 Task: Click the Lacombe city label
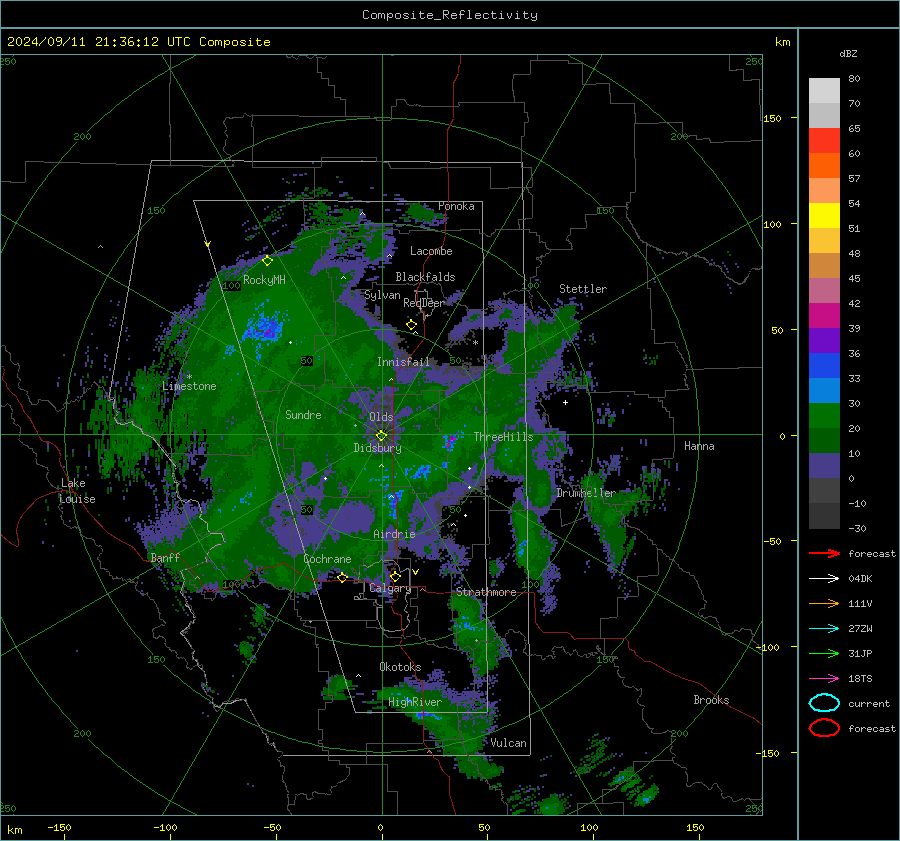(x=431, y=251)
